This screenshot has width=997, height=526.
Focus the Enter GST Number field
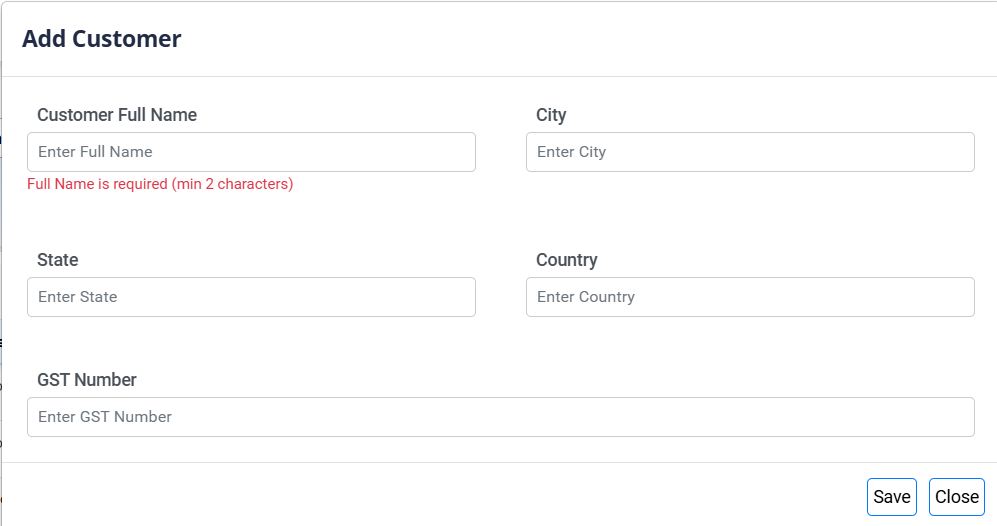click(500, 417)
